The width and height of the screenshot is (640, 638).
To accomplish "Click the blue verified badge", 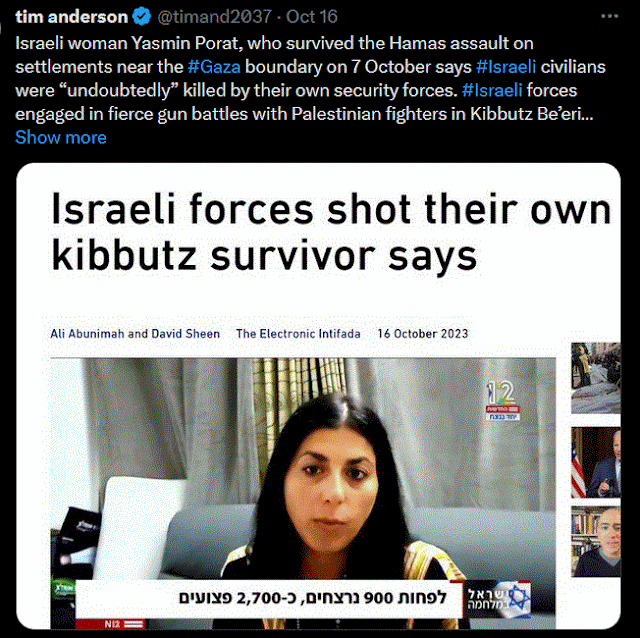I will [x=142, y=17].
